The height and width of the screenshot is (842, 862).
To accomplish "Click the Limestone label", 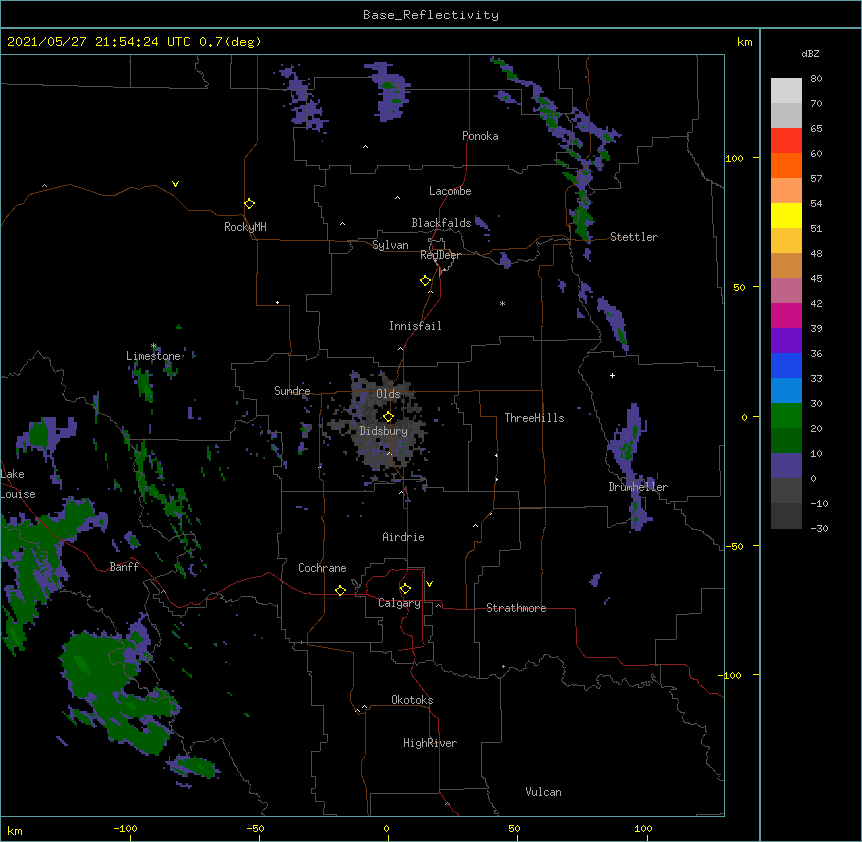I will [153, 356].
